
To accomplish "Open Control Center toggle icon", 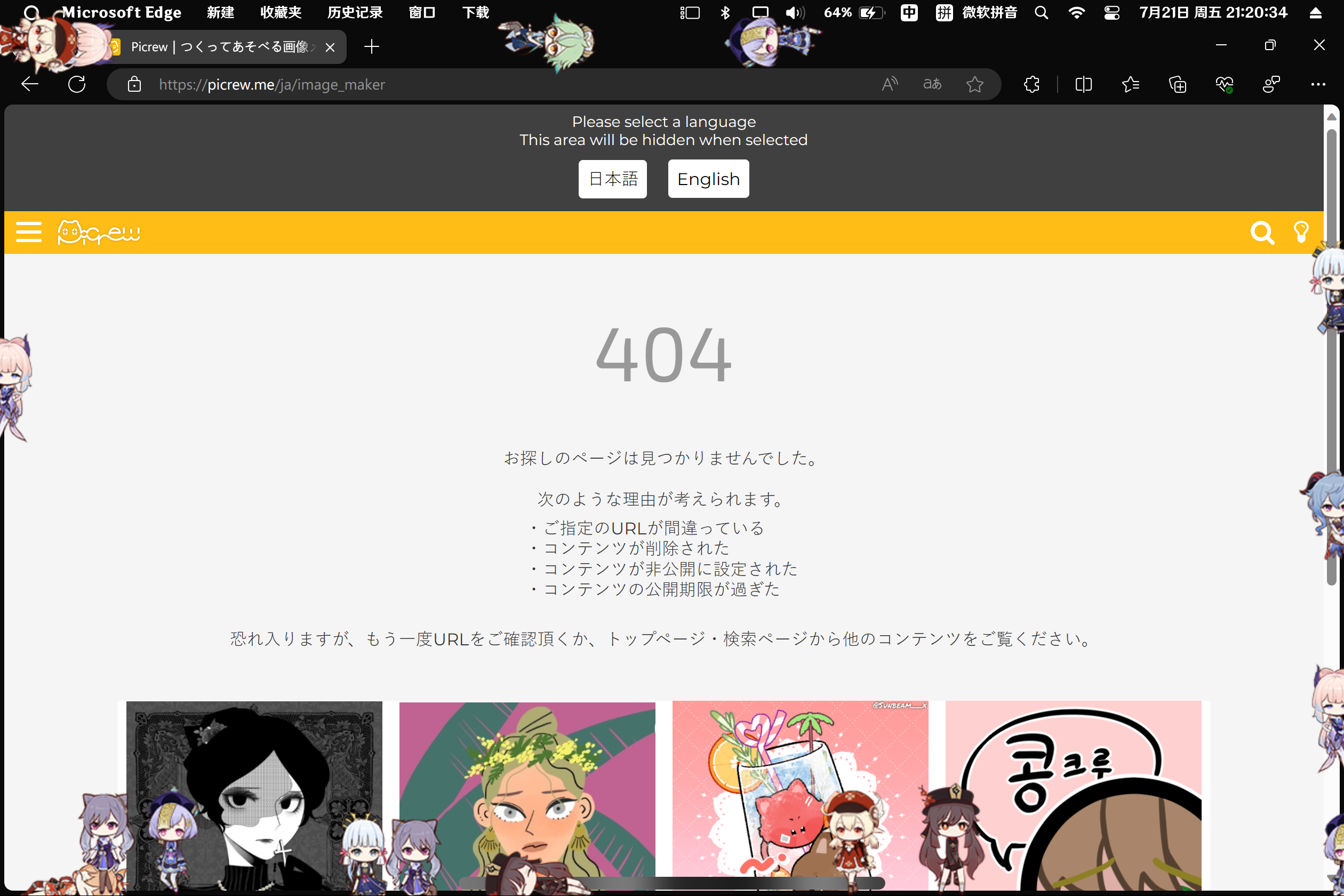I will pyautogui.click(x=1111, y=13).
